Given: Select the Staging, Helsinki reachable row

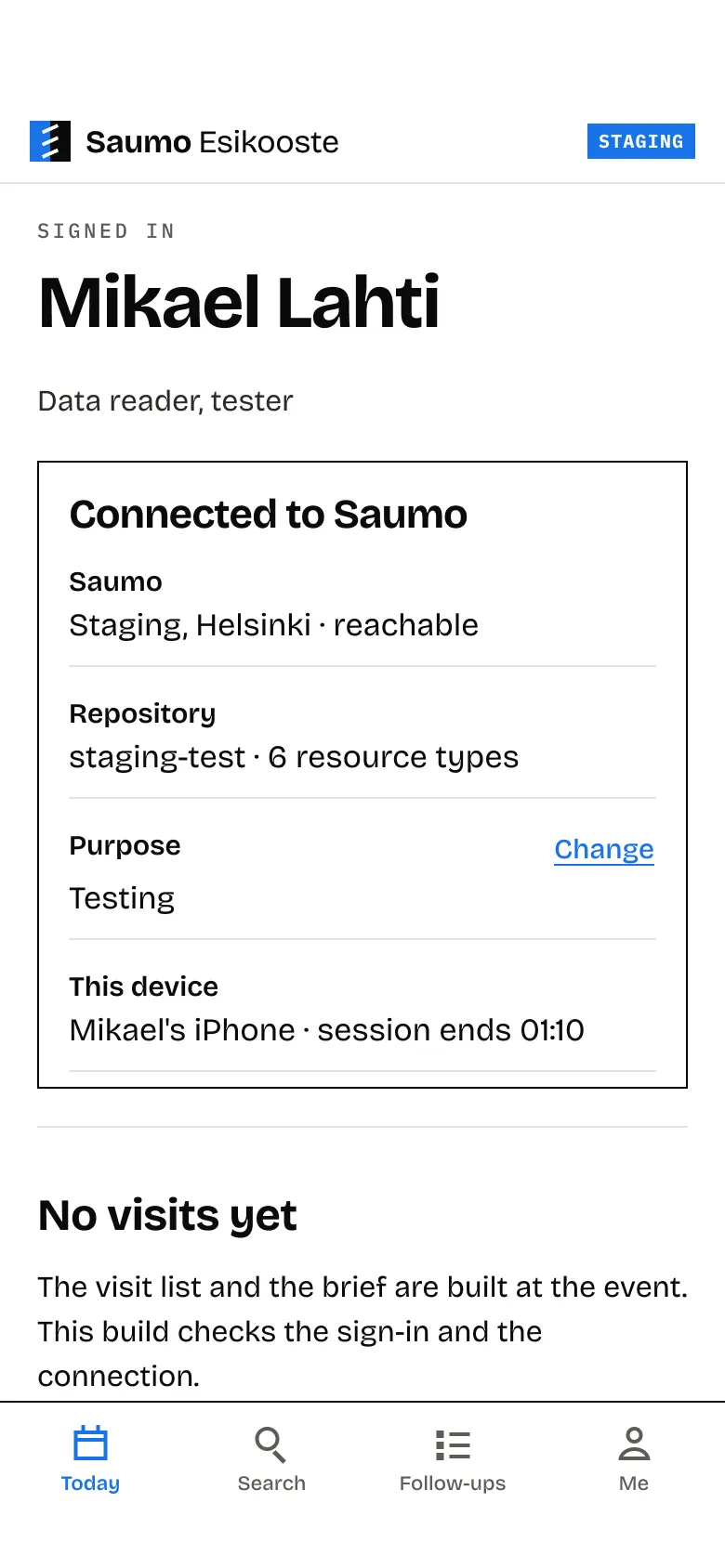Looking at the screenshot, I should coord(362,604).
